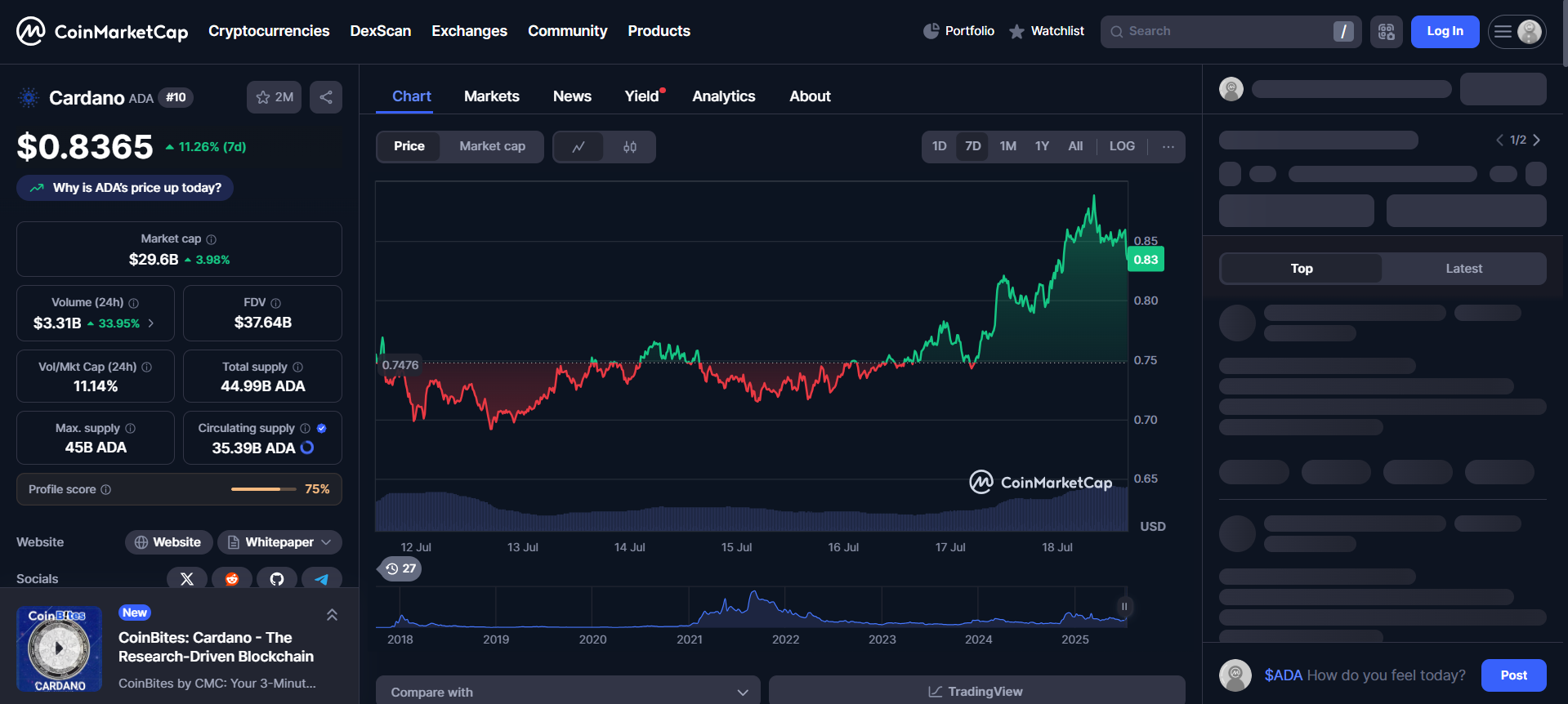Add Cardano to watchlist with star button
The width and height of the screenshot is (1568, 704).
pos(275,97)
